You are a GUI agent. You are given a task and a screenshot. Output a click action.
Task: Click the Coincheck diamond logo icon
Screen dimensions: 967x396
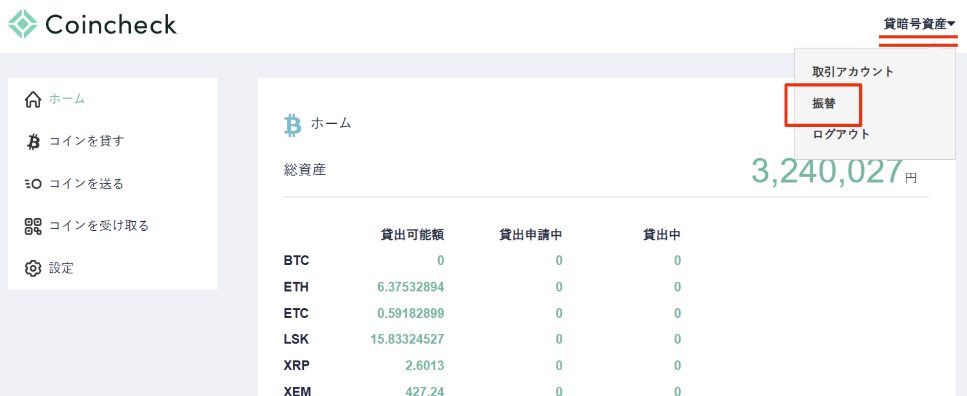(23, 24)
